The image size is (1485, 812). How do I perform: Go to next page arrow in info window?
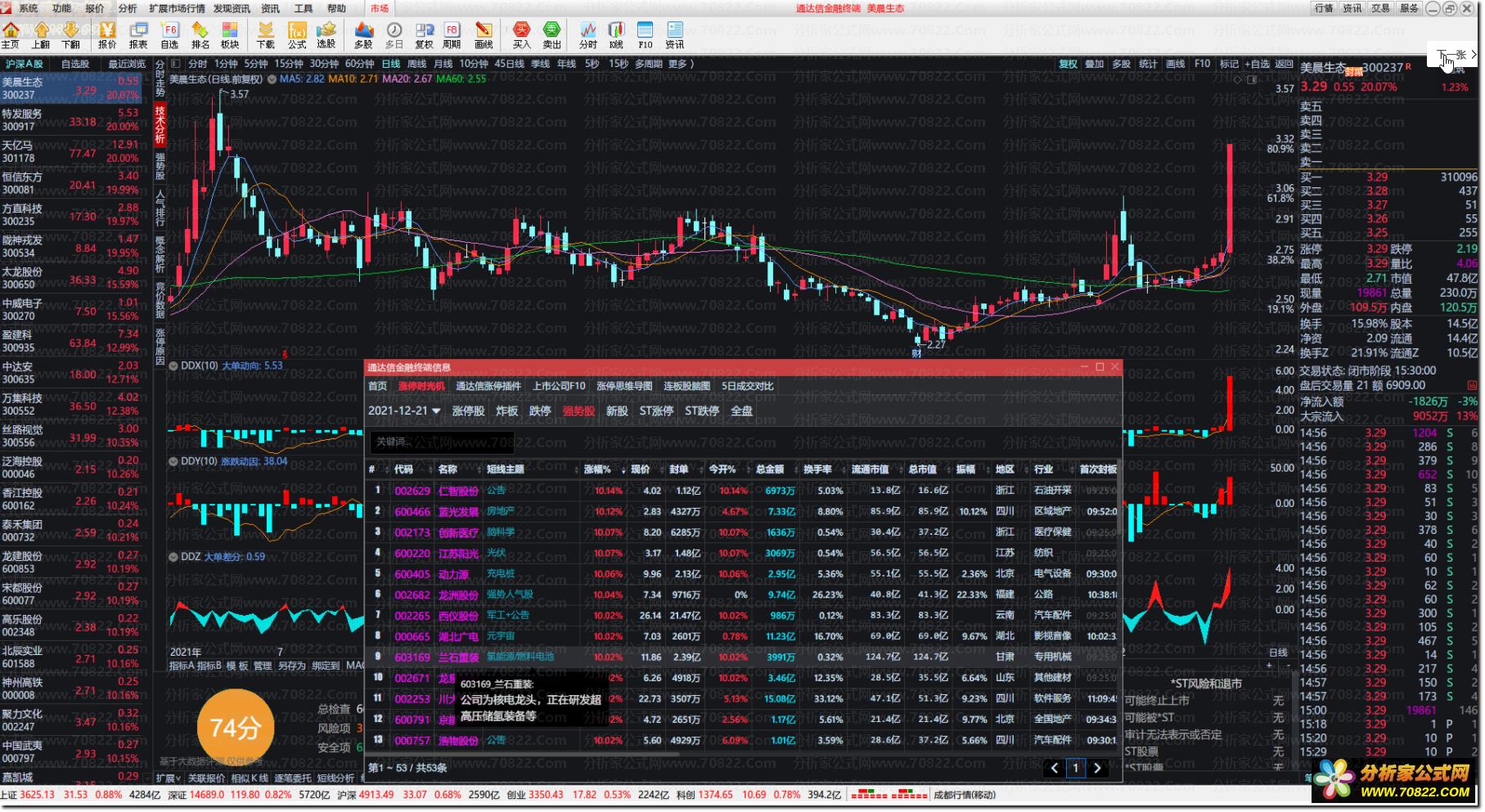pyautogui.click(x=1097, y=768)
